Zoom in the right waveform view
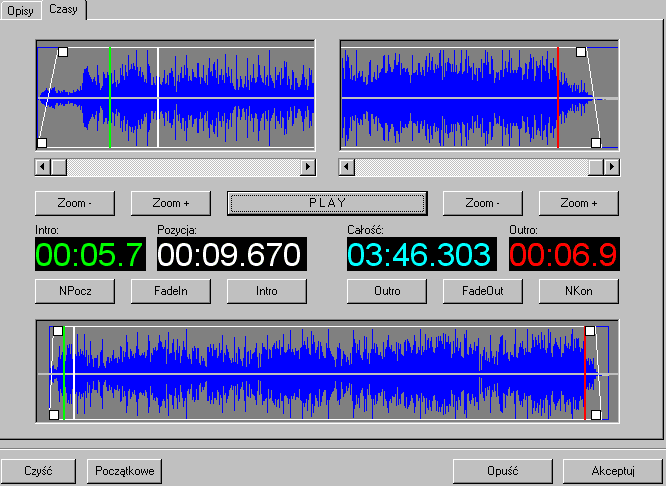The height and width of the screenshot is (486, 666). click(579, 203)
